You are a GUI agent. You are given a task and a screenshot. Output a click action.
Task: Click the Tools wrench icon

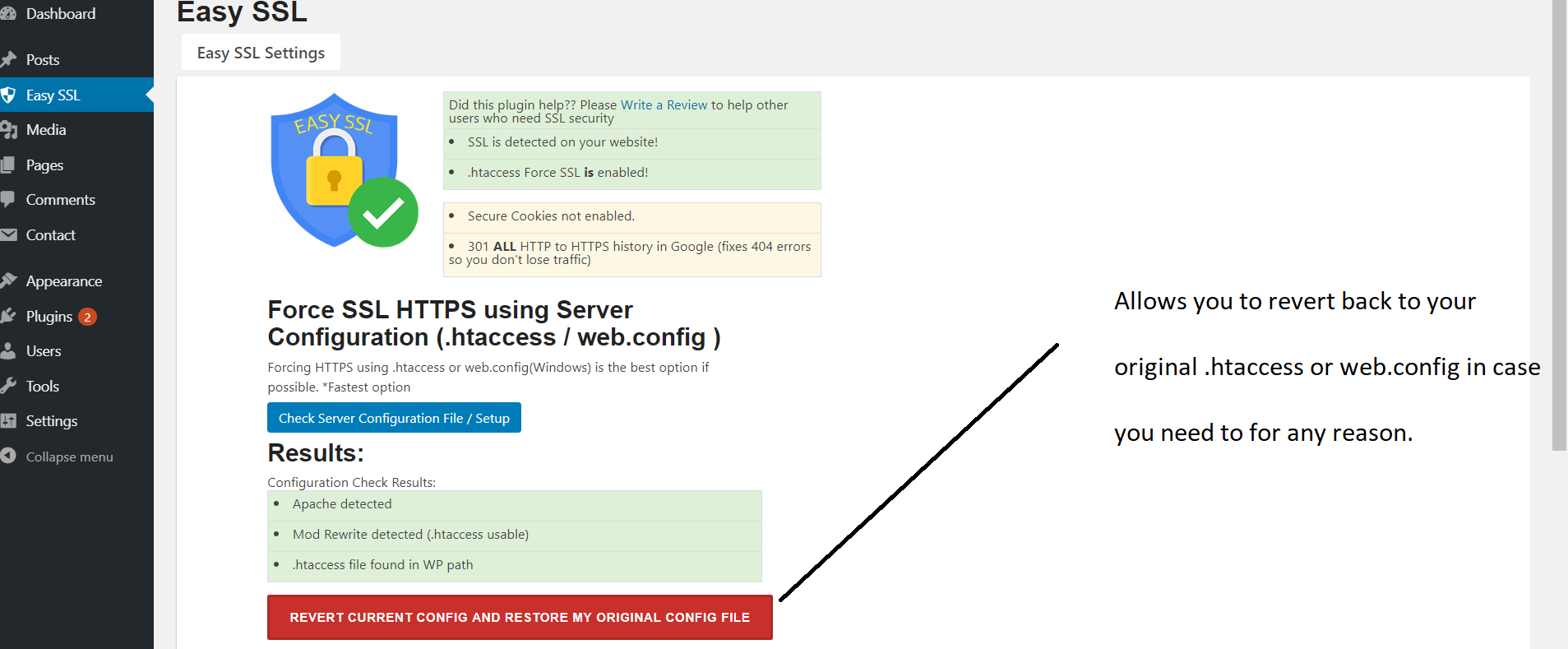tap(8, 387)
